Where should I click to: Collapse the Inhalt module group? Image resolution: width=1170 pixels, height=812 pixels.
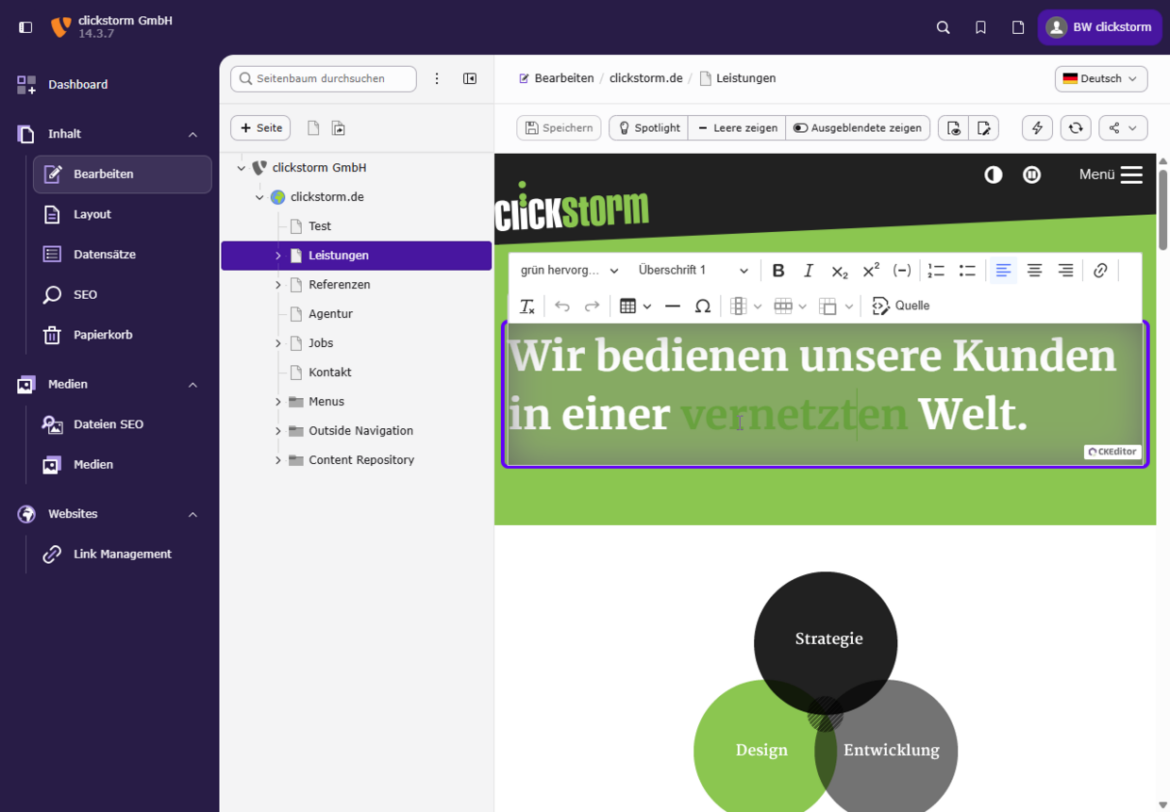click(x=193, y=134)
